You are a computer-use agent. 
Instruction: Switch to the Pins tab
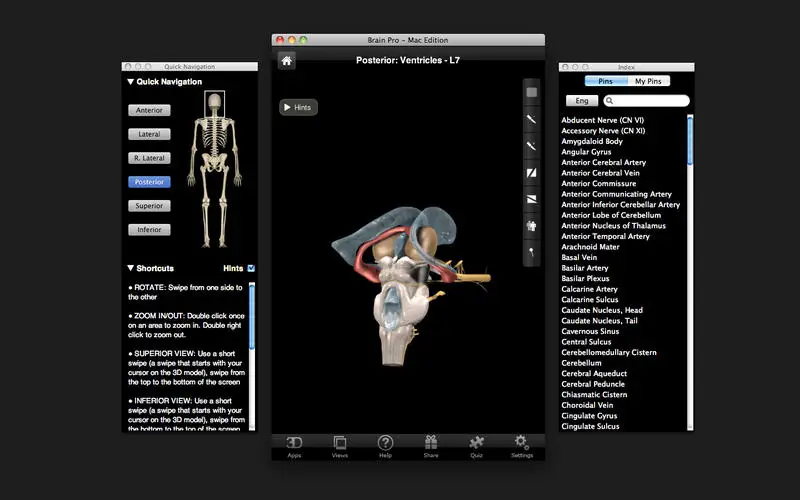(606, 81)
